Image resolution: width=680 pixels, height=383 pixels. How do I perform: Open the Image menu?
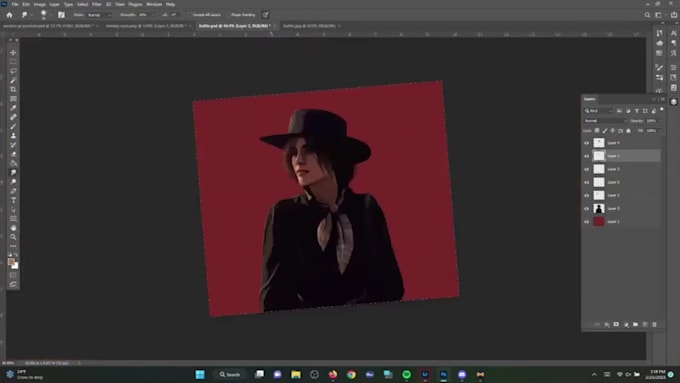39,4
